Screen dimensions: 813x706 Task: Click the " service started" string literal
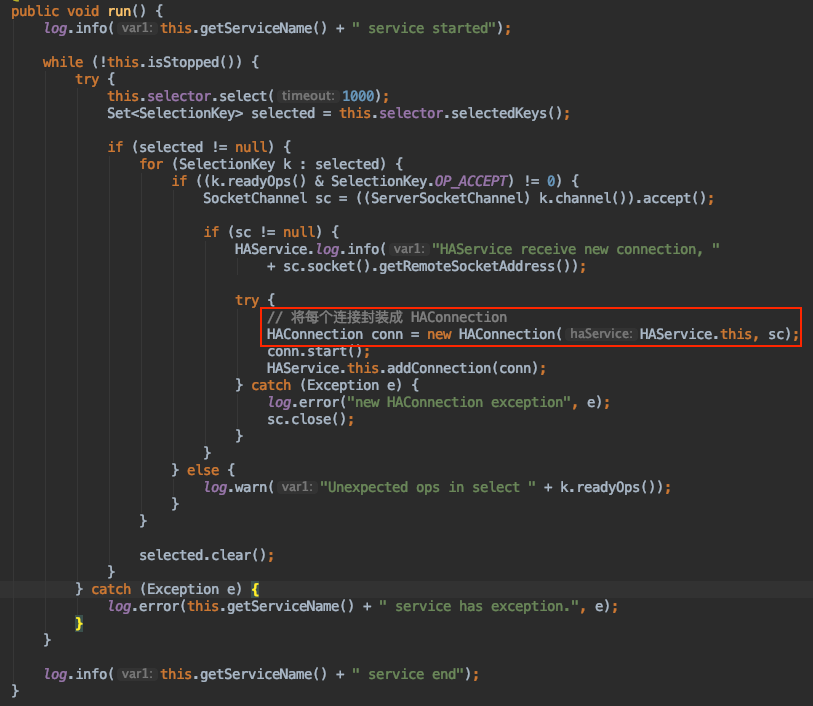tap(430, 28)
